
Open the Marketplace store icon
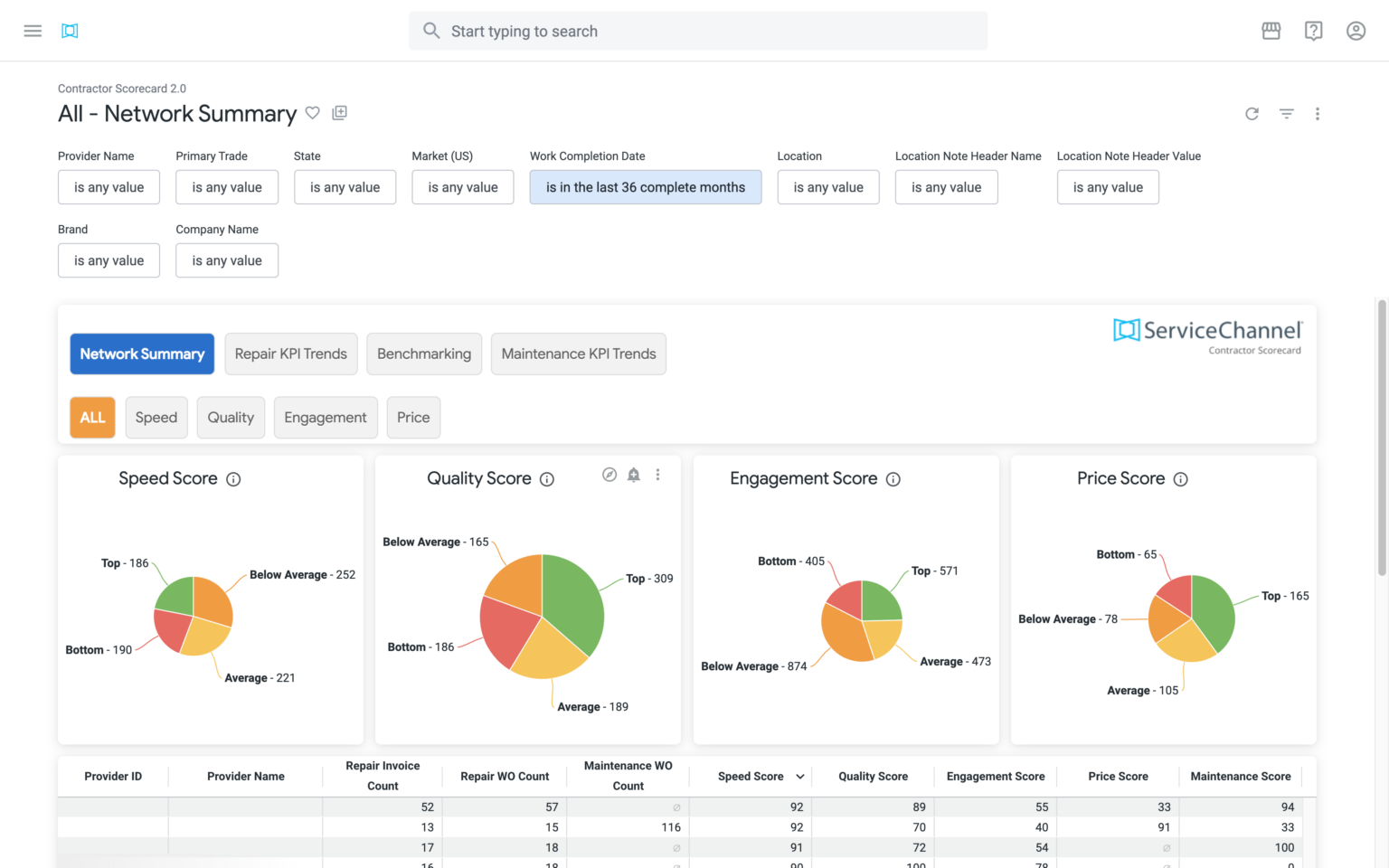pyautogui.click(x=1271, y=30)
